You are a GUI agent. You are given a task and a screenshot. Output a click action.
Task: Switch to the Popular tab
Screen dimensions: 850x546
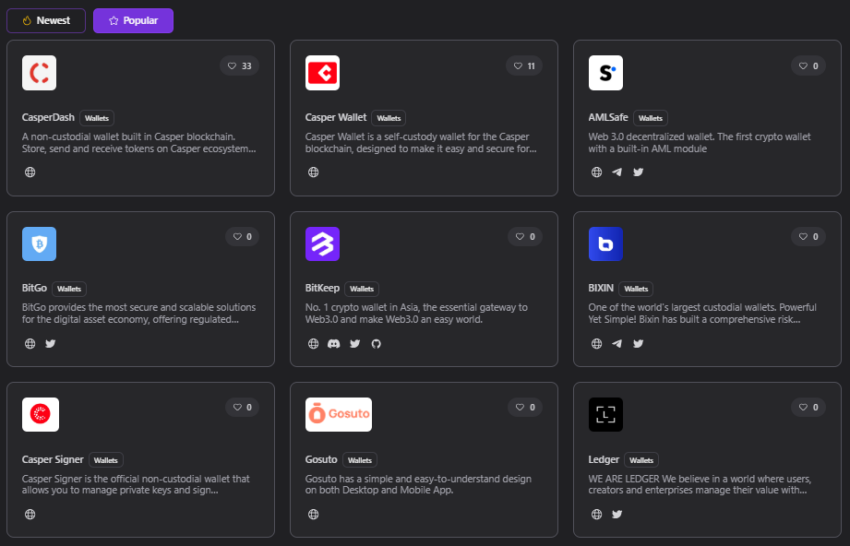coord(133,21)
